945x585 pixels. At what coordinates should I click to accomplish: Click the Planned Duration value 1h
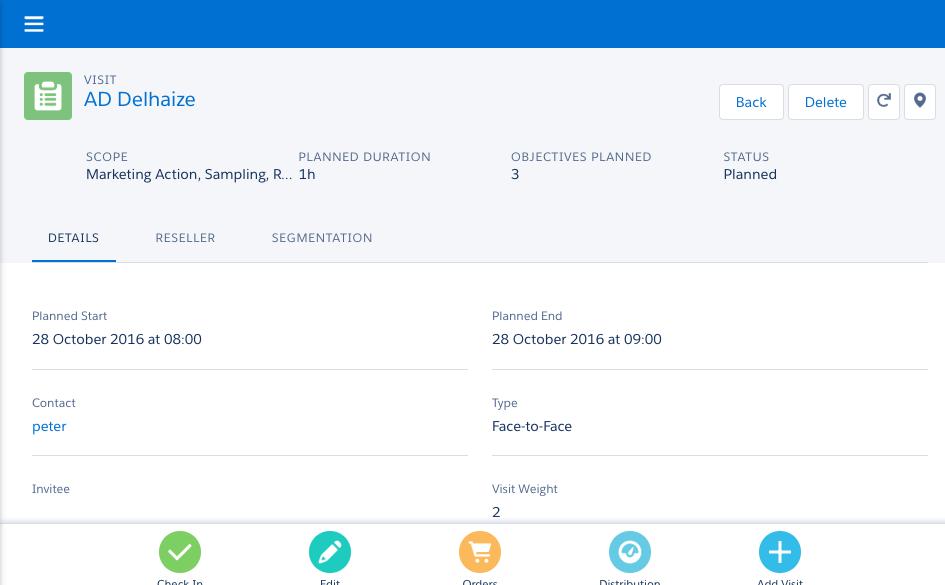tap(307, 175)
